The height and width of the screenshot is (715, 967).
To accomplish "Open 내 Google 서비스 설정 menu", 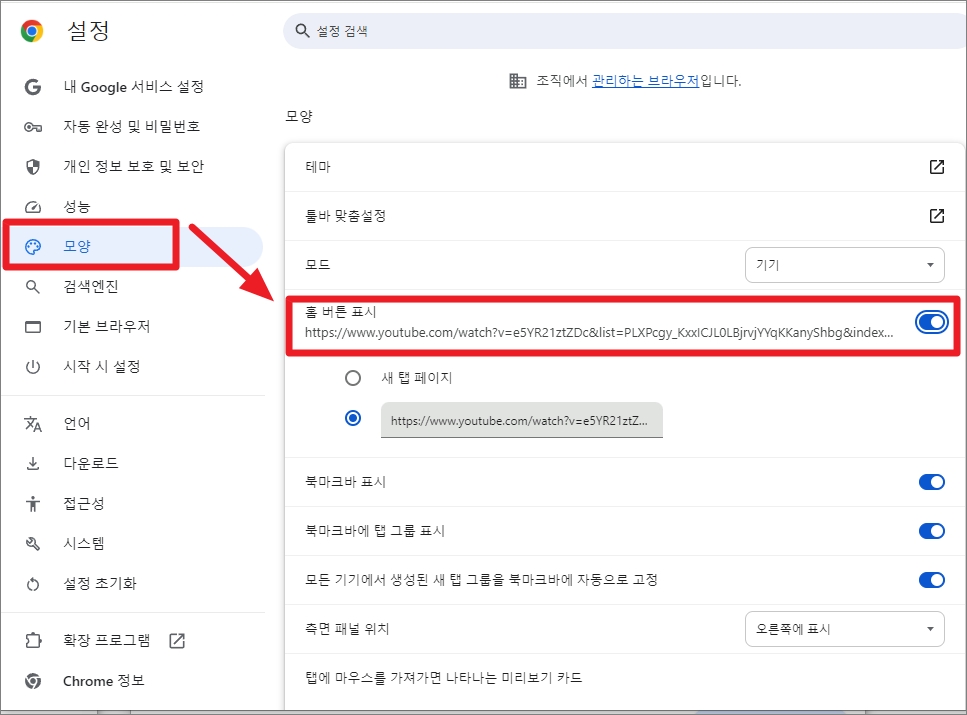I will [133, 87].
